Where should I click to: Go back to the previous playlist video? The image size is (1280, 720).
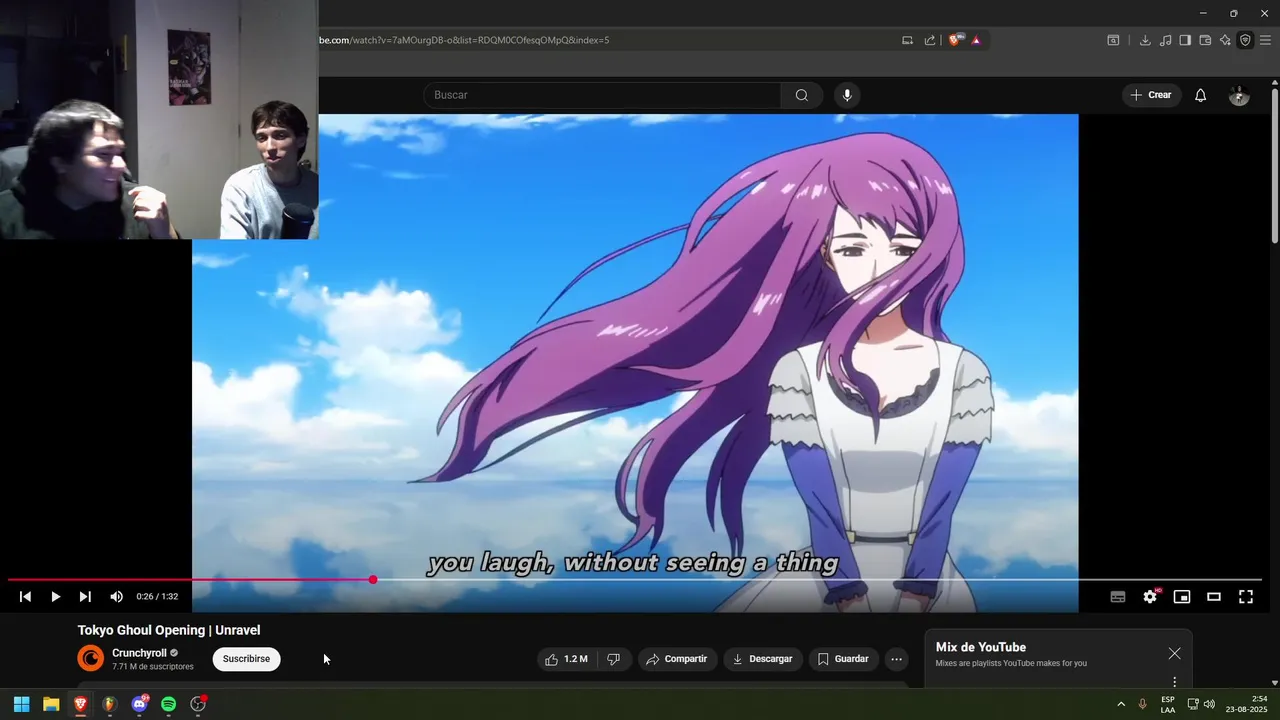(x=25, y=597)
